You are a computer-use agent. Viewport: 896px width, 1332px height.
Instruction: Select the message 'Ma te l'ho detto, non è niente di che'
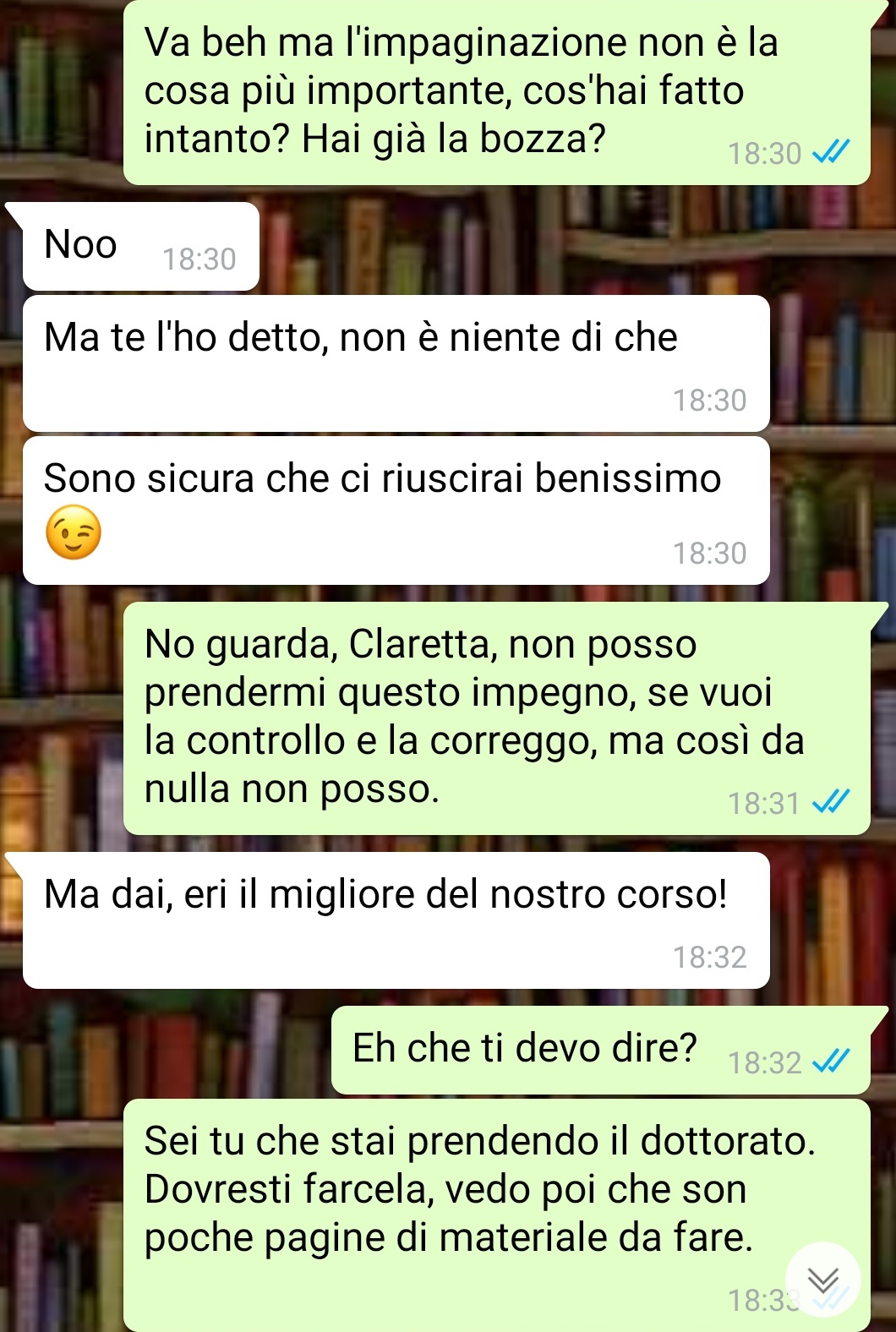396,363
